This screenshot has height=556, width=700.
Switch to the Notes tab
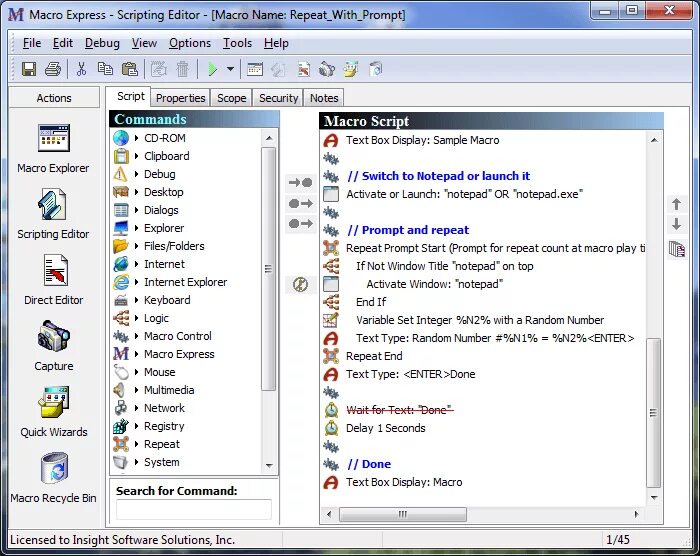324,98
